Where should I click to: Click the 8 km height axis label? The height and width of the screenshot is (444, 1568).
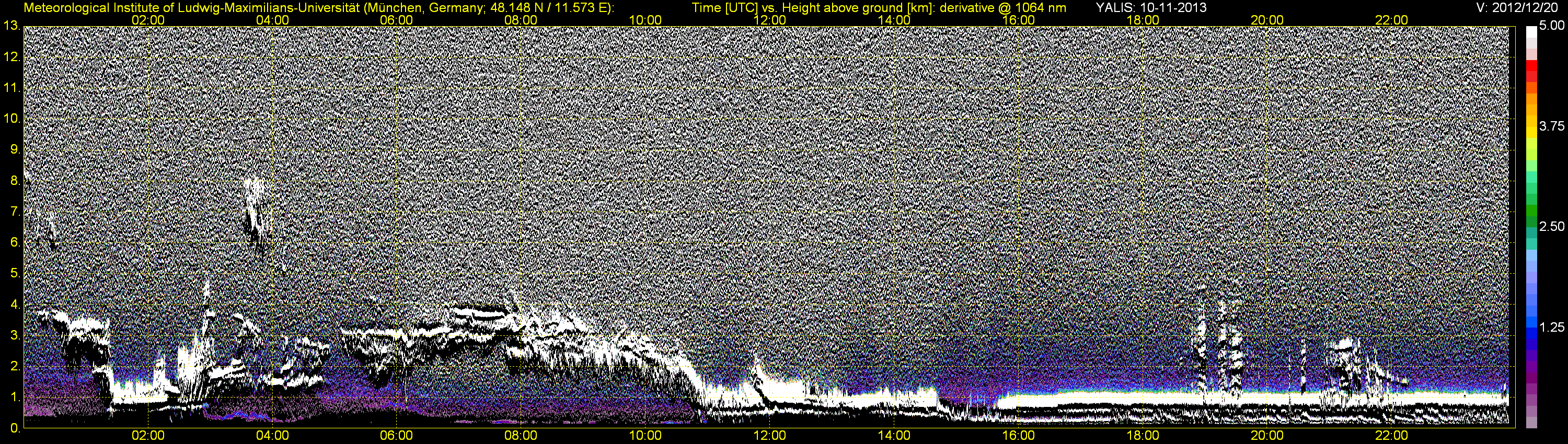pos(15,181)
